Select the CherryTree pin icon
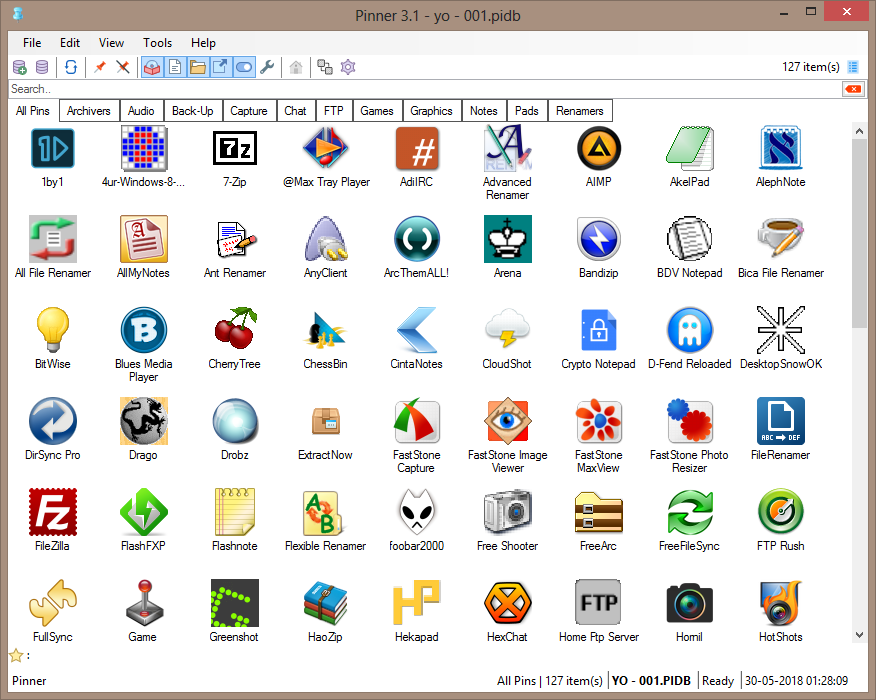 pos(235,328)
